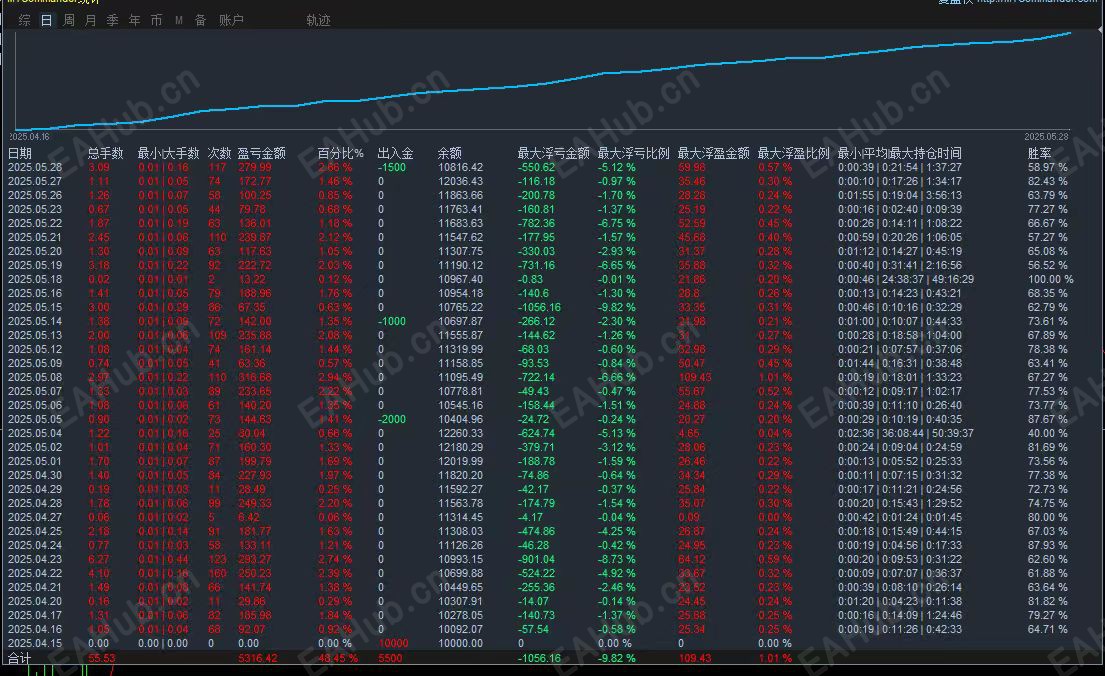Click the 次数 column header
Image resolution: width=1105 pixels, height=676 pixels.
tap(219, 153)
